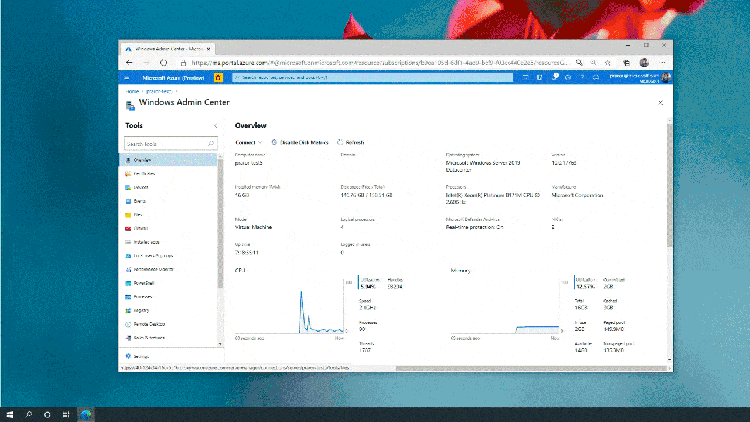Open the Azure portal hamburger menu
This screenshot has height=422, width=750.
[128, 76]
